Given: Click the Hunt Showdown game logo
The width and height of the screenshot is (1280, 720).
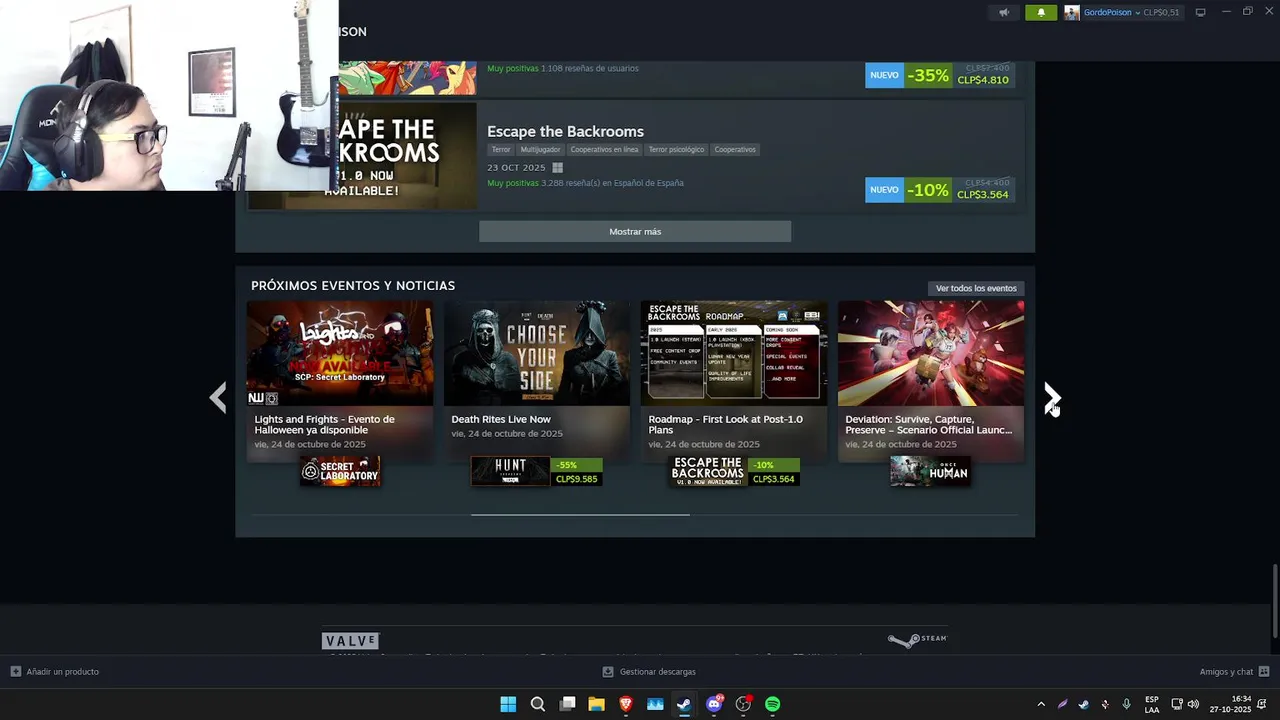Looking at the screenshot, I should point(510,471).
